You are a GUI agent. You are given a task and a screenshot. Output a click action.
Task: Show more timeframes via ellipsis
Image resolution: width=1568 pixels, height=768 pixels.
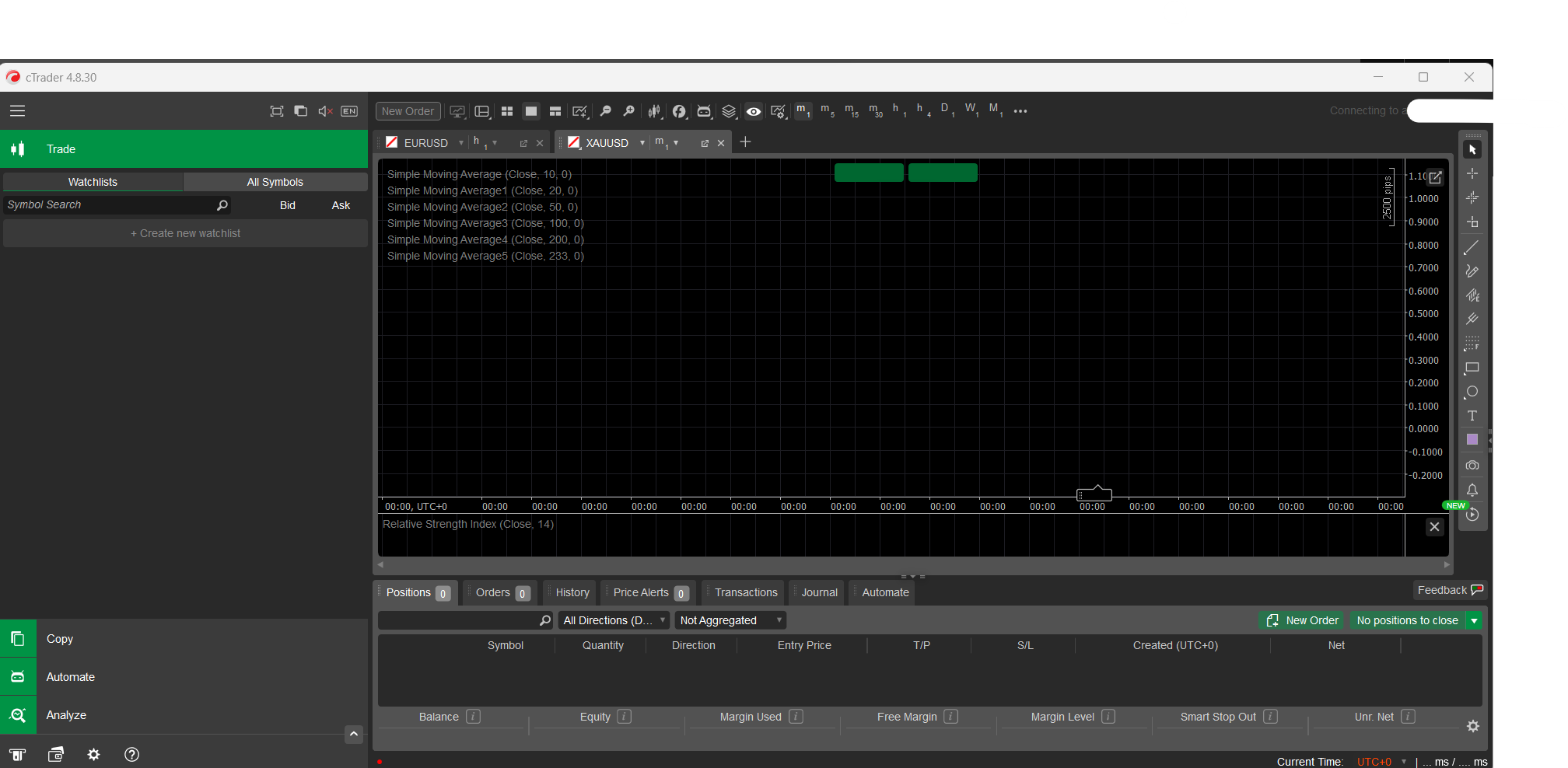[x=1020, y=111]
